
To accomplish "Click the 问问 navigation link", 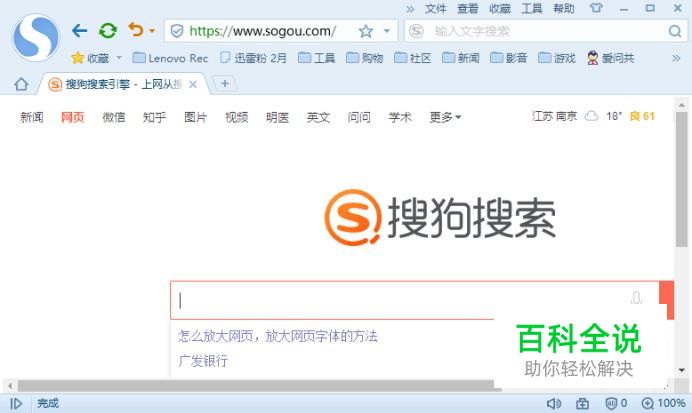I will pos(359,117).
